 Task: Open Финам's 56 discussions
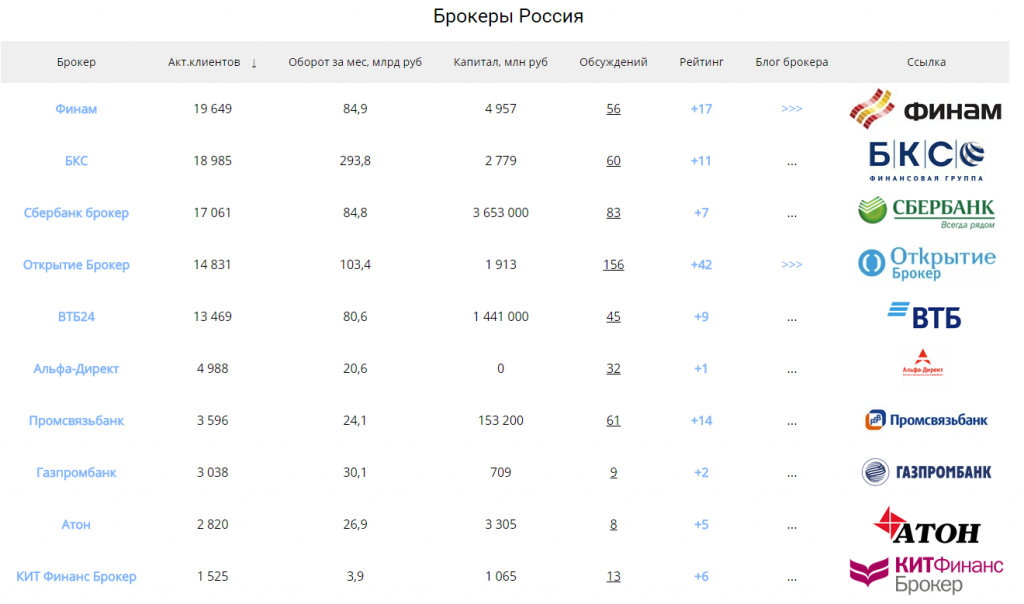(613, 109)
